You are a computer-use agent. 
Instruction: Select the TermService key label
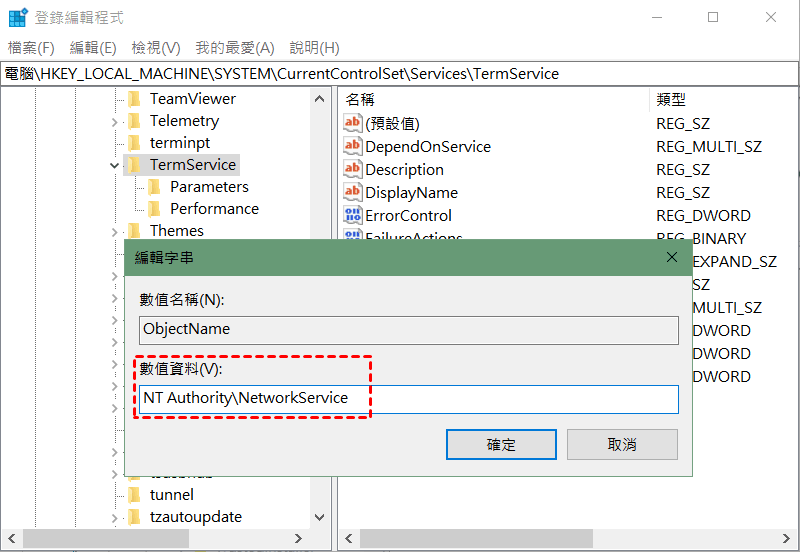(x=193, y=165)
